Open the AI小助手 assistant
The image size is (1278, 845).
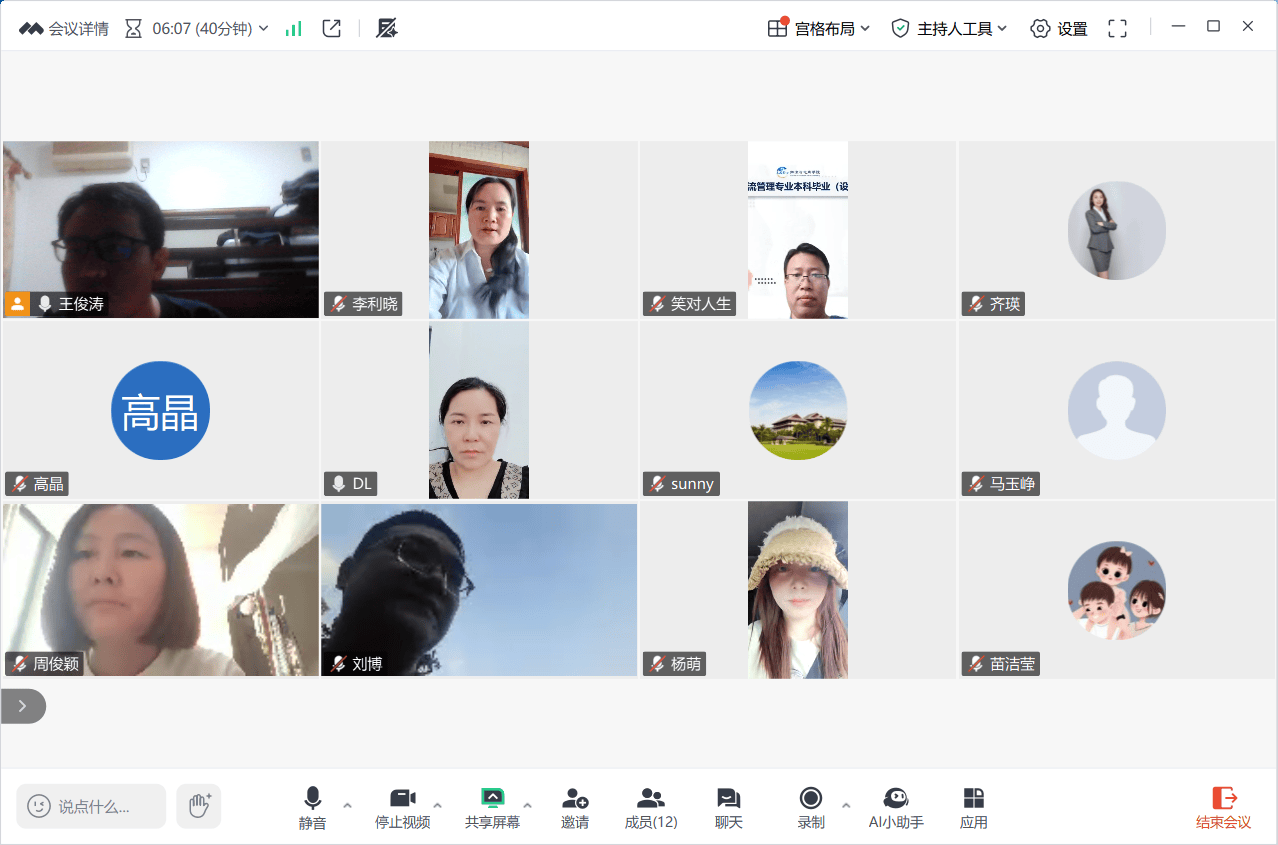(x=895, y=808)
